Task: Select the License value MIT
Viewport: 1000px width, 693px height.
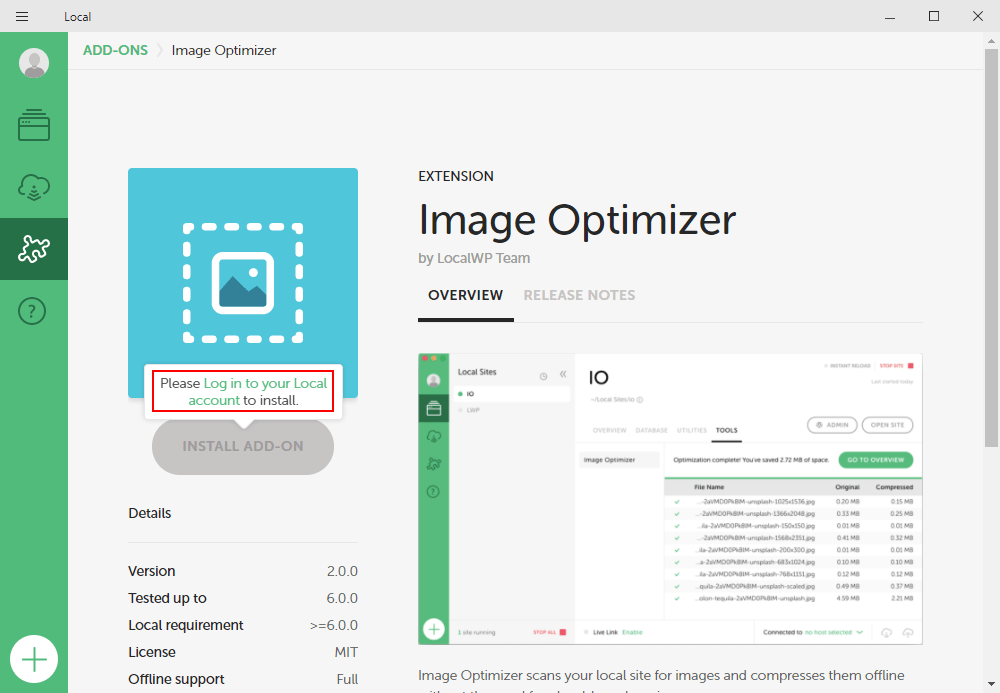Action: pos(346,652)
